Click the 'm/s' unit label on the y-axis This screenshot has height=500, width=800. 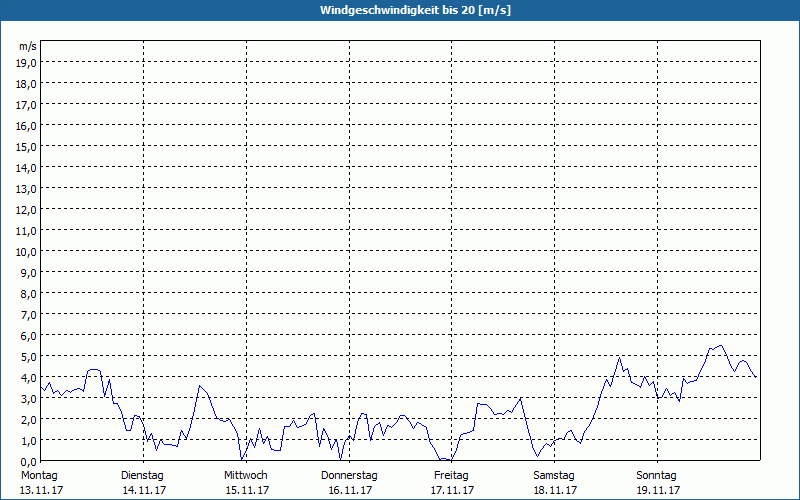click(28, 47)
